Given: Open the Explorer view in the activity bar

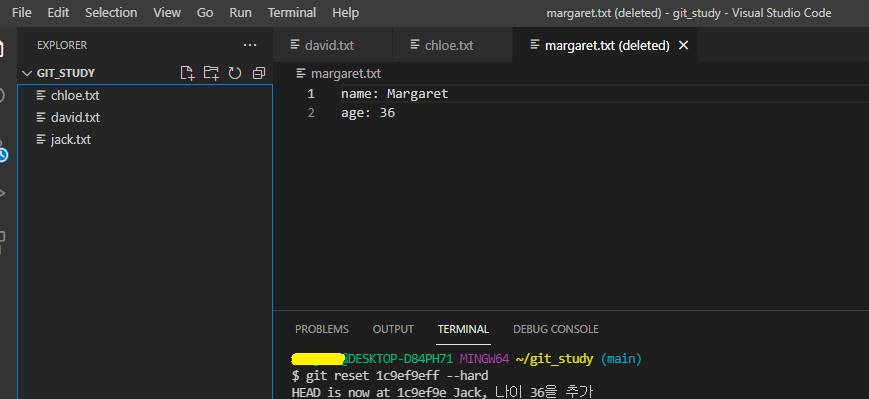Looking at the screenshot, I should 2,48.
